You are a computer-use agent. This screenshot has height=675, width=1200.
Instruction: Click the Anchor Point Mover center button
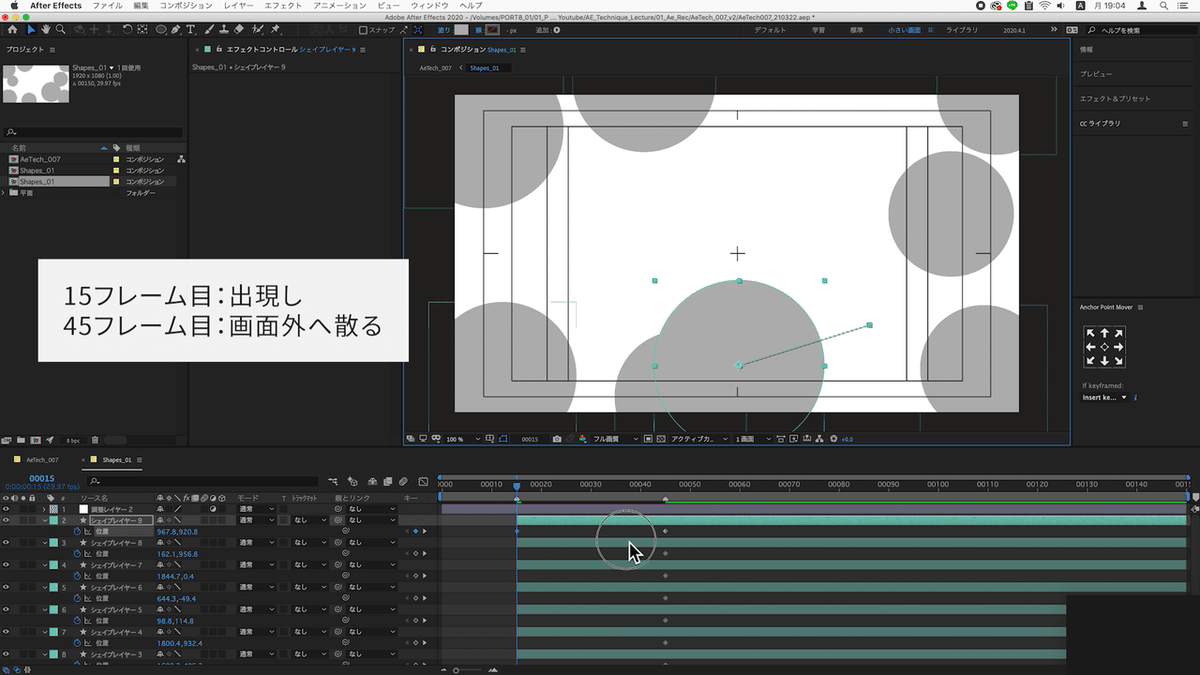(1104, 346)
